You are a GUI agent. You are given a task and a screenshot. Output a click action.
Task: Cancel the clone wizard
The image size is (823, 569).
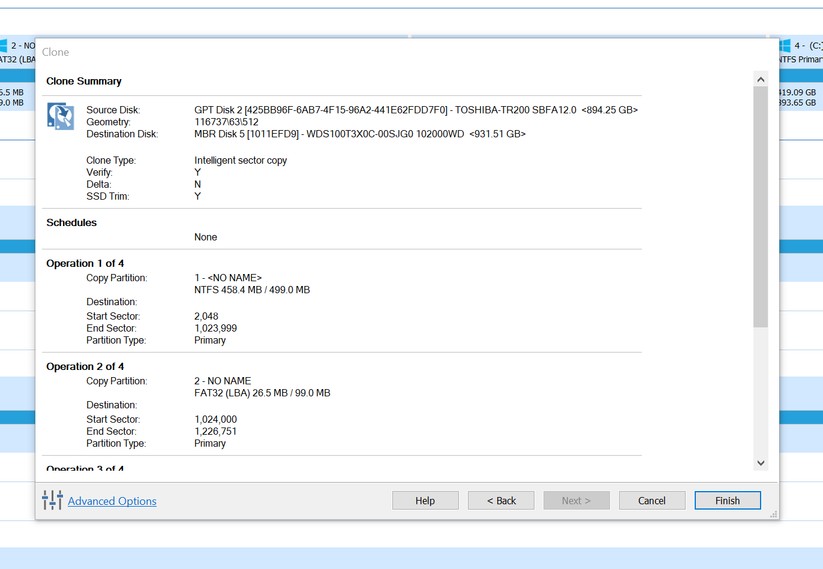(651, 500)
